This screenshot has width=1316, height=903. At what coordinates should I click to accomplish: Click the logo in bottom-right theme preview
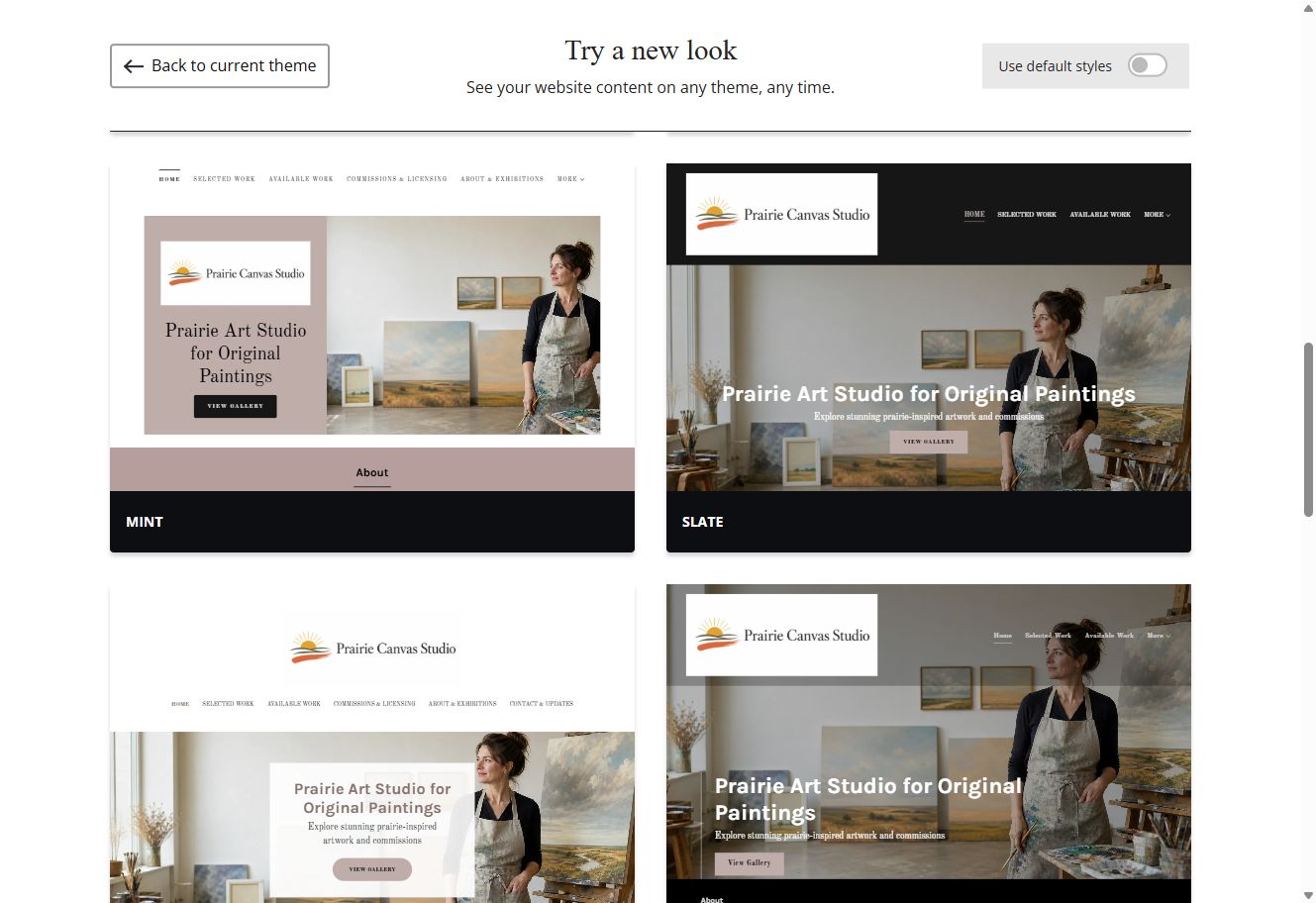[782, 635]
